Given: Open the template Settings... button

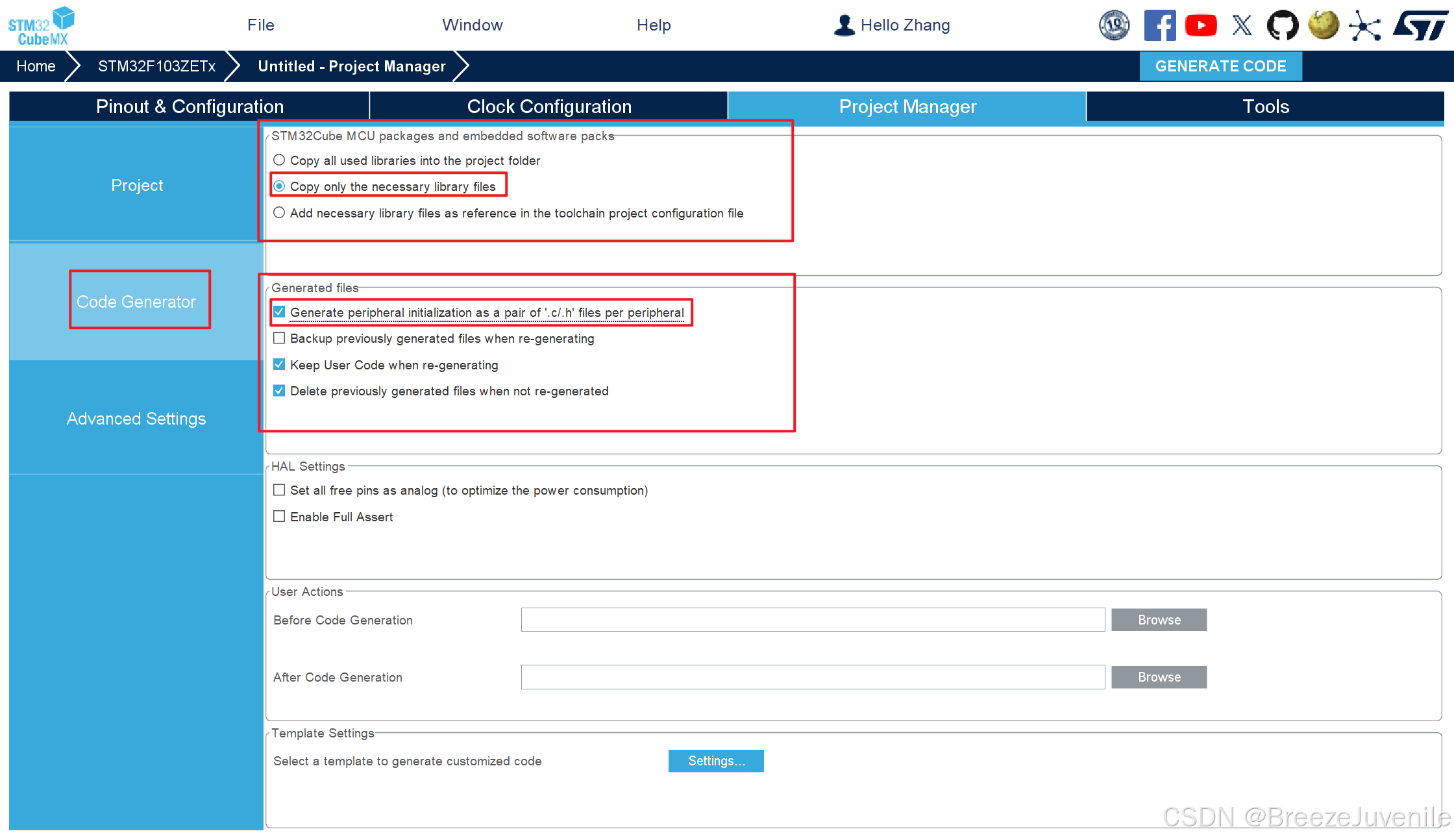Looking at the screenshot, I should coord(716,761).
